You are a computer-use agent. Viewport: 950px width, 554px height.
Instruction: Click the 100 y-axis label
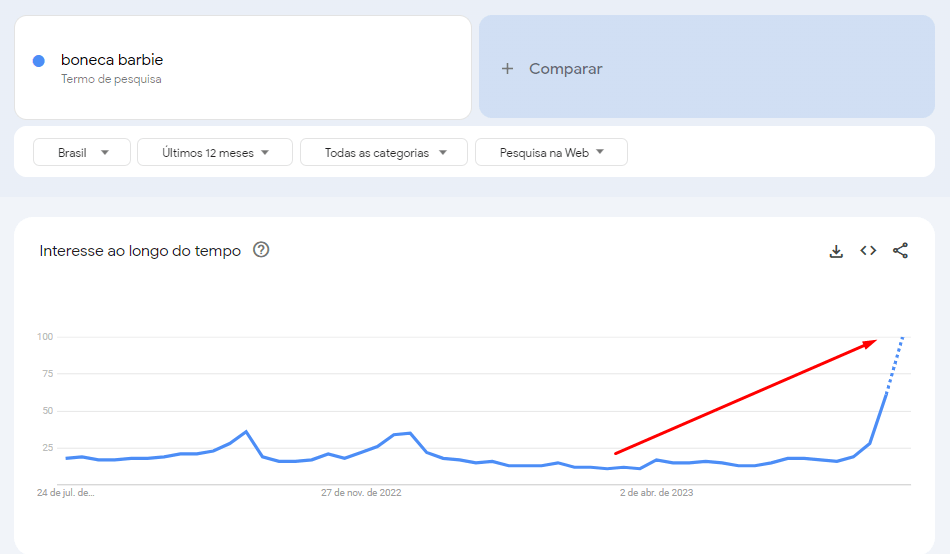click(45, 337)
